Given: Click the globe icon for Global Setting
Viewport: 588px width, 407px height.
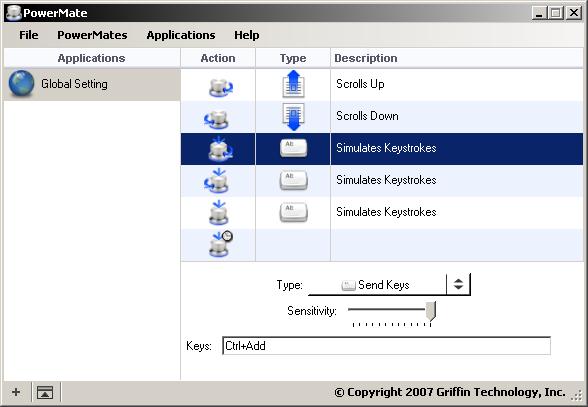Looking at the screenshot, I should click(x=21, y=84).
